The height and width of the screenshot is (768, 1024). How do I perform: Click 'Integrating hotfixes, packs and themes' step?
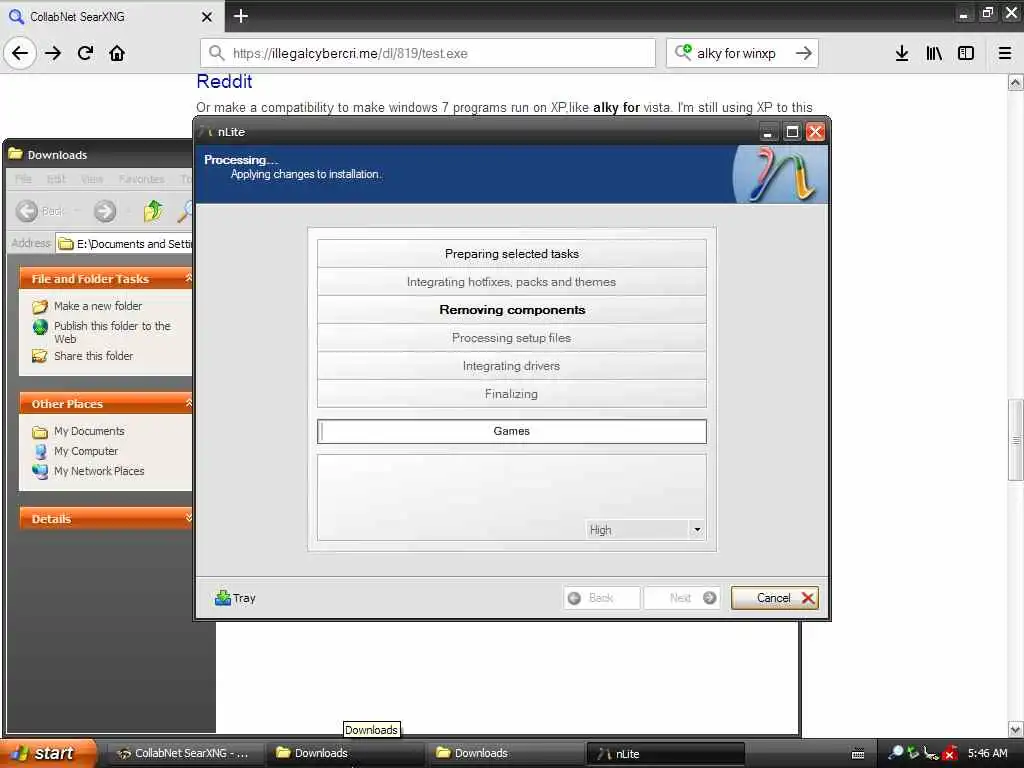512,281
